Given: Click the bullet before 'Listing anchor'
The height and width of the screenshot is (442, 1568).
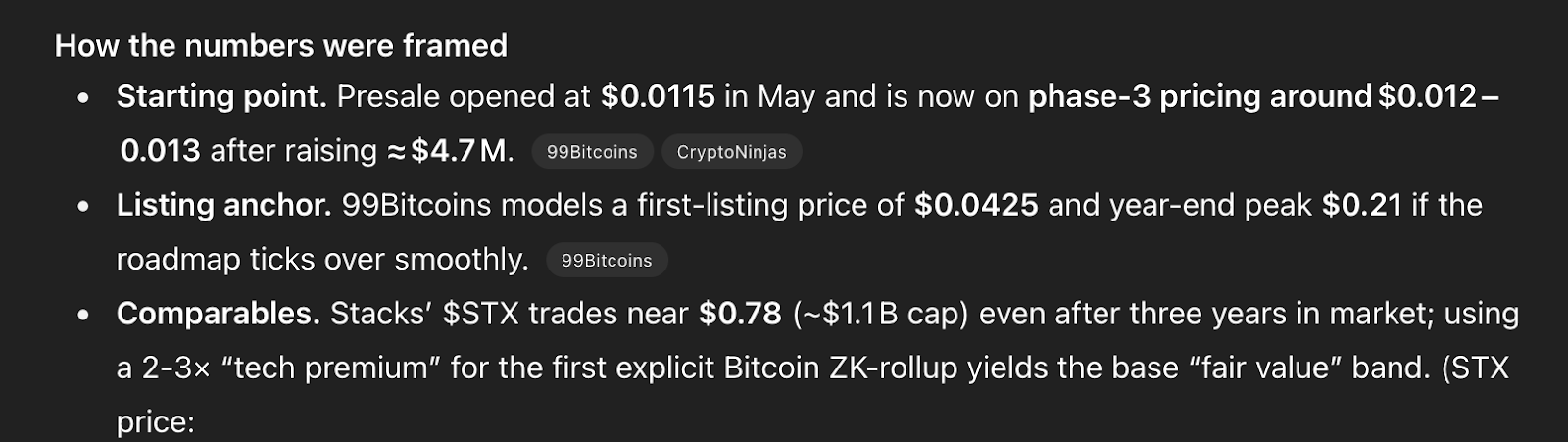Looking at the screenshot, I should 84,207.
